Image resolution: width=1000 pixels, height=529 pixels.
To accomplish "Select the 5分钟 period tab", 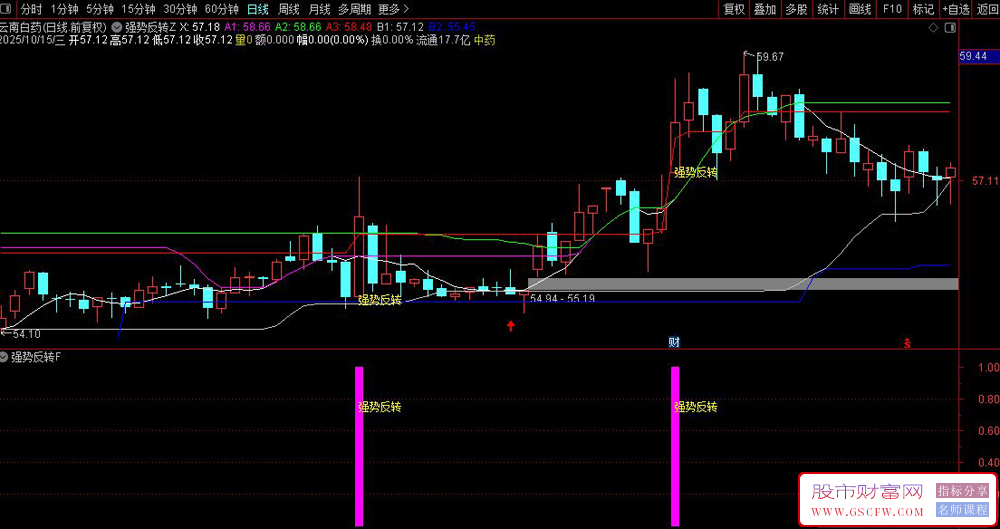I will [99, 9].
